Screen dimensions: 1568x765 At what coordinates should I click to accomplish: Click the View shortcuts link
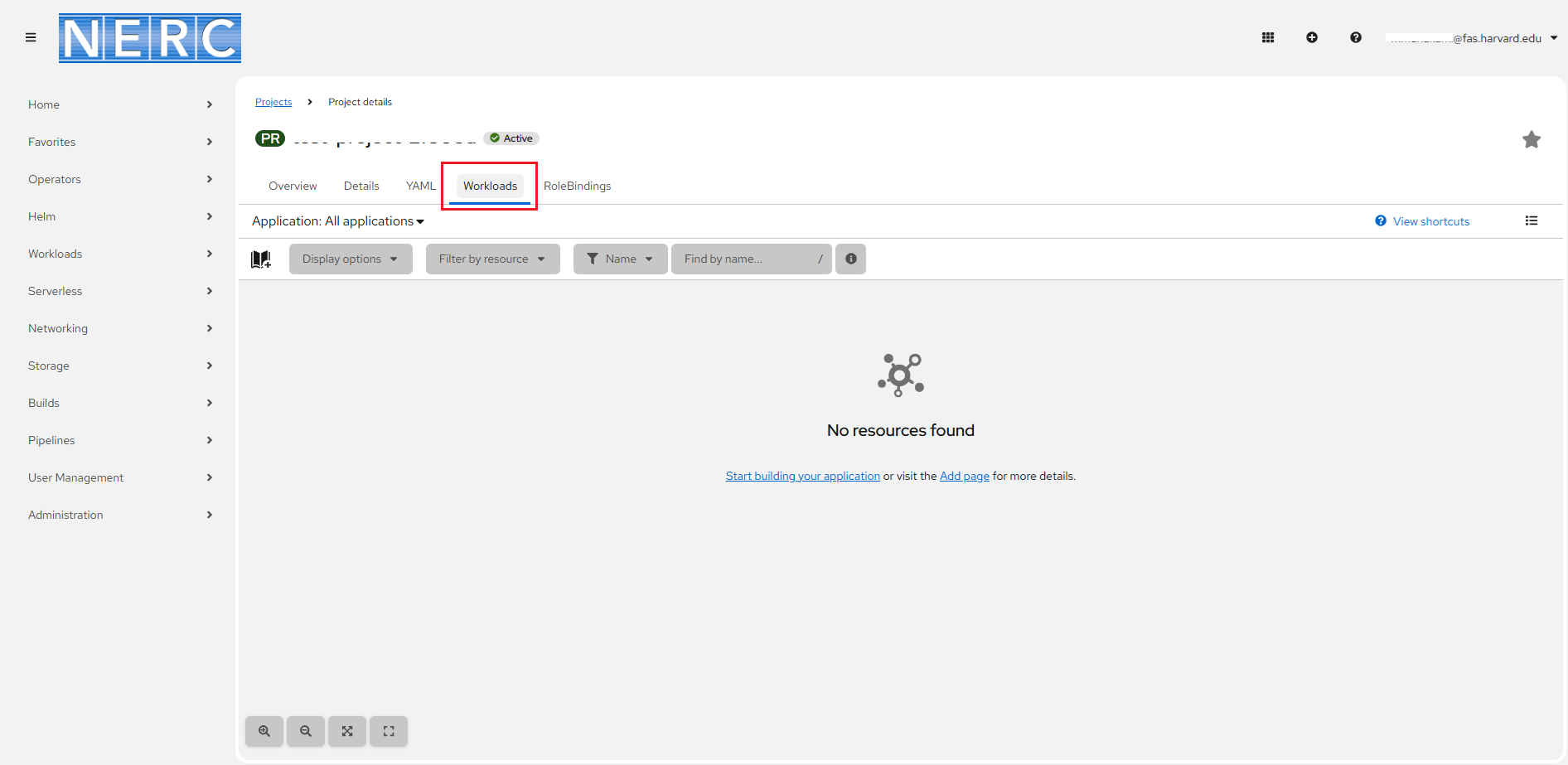pos(1430,221)
